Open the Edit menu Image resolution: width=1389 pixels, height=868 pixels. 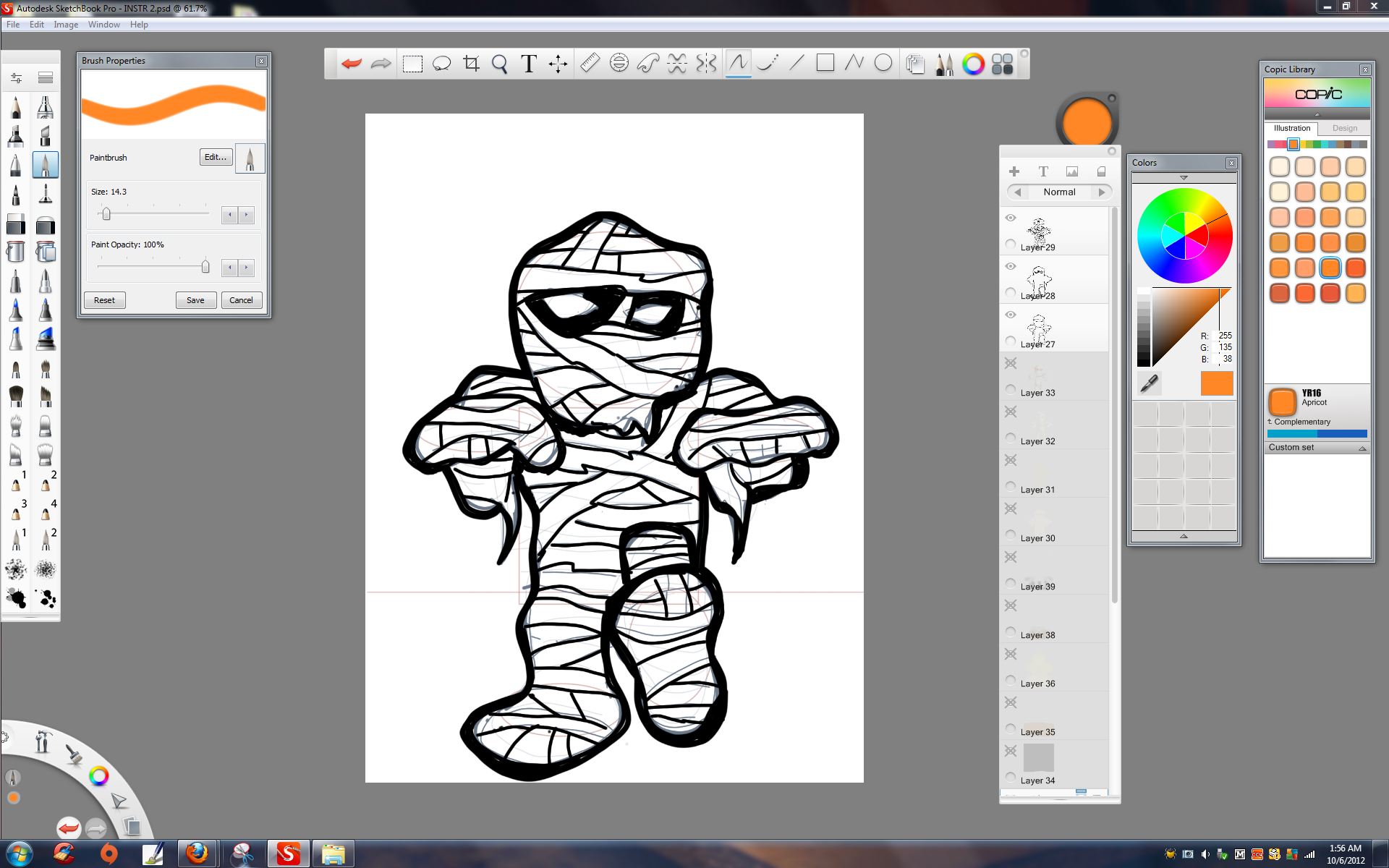tap(37, 25)
